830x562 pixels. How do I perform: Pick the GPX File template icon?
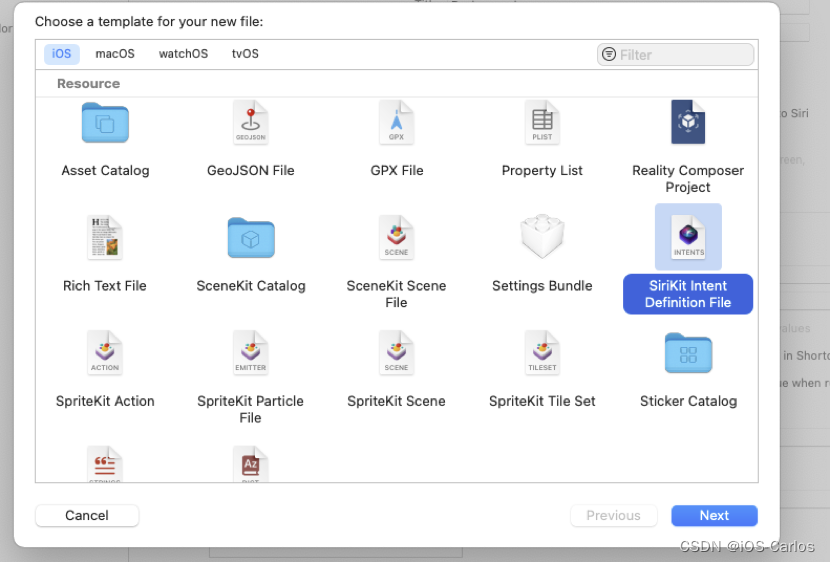pyautogui.click(x=396, y=123)
